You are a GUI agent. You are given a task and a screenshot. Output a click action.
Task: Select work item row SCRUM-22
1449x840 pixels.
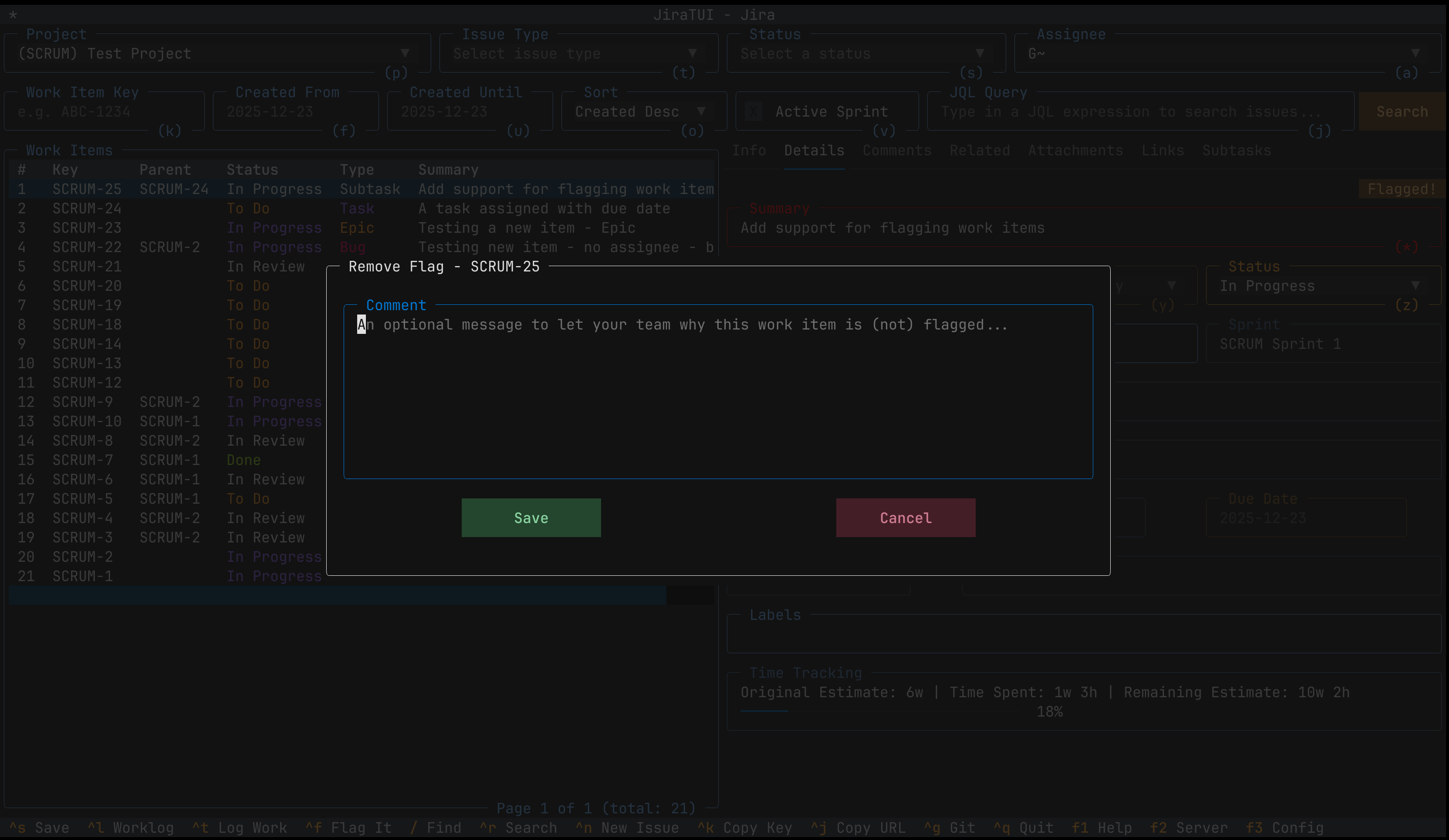coord(362,247)
